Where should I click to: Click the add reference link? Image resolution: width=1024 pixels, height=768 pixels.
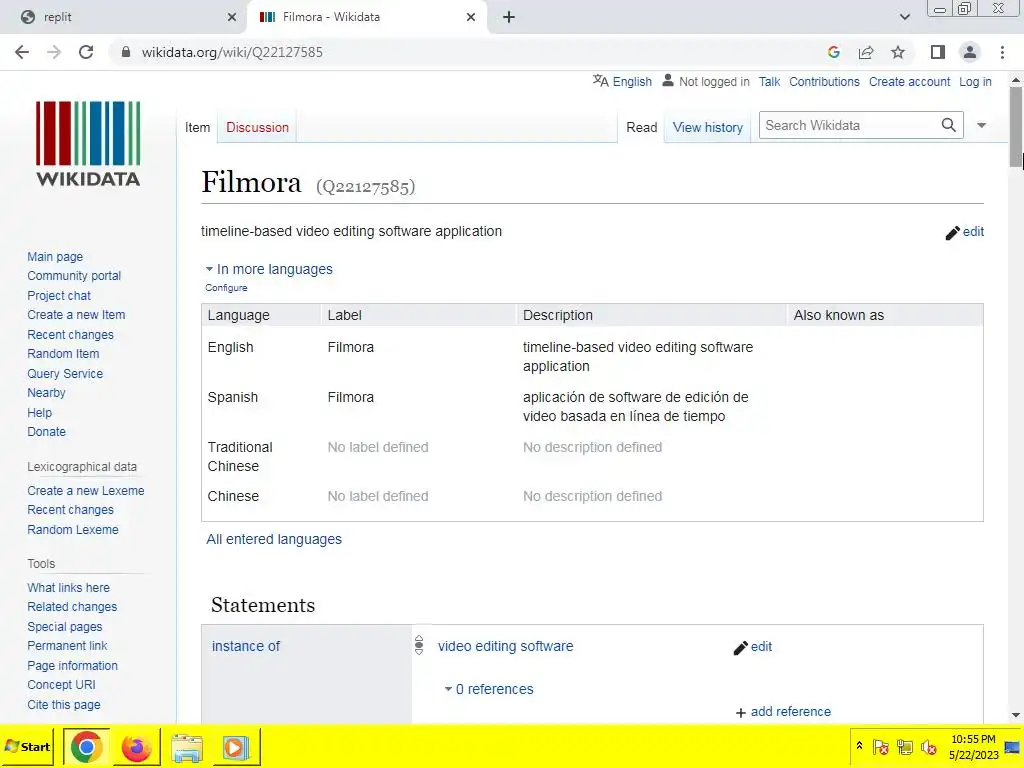pyautogui.click(x=783, y=712)
